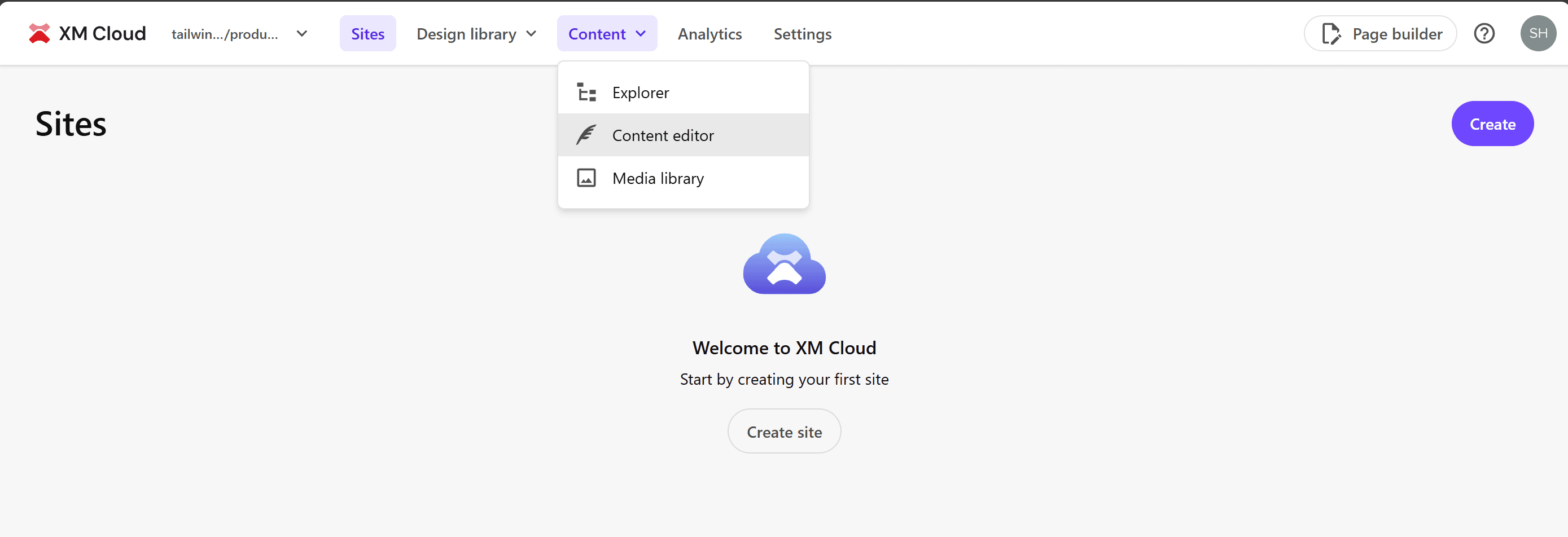The width and height of the screenshot is (1568, 537).
Task: Choose Content editor menu entry
Action: pos(663,135)
